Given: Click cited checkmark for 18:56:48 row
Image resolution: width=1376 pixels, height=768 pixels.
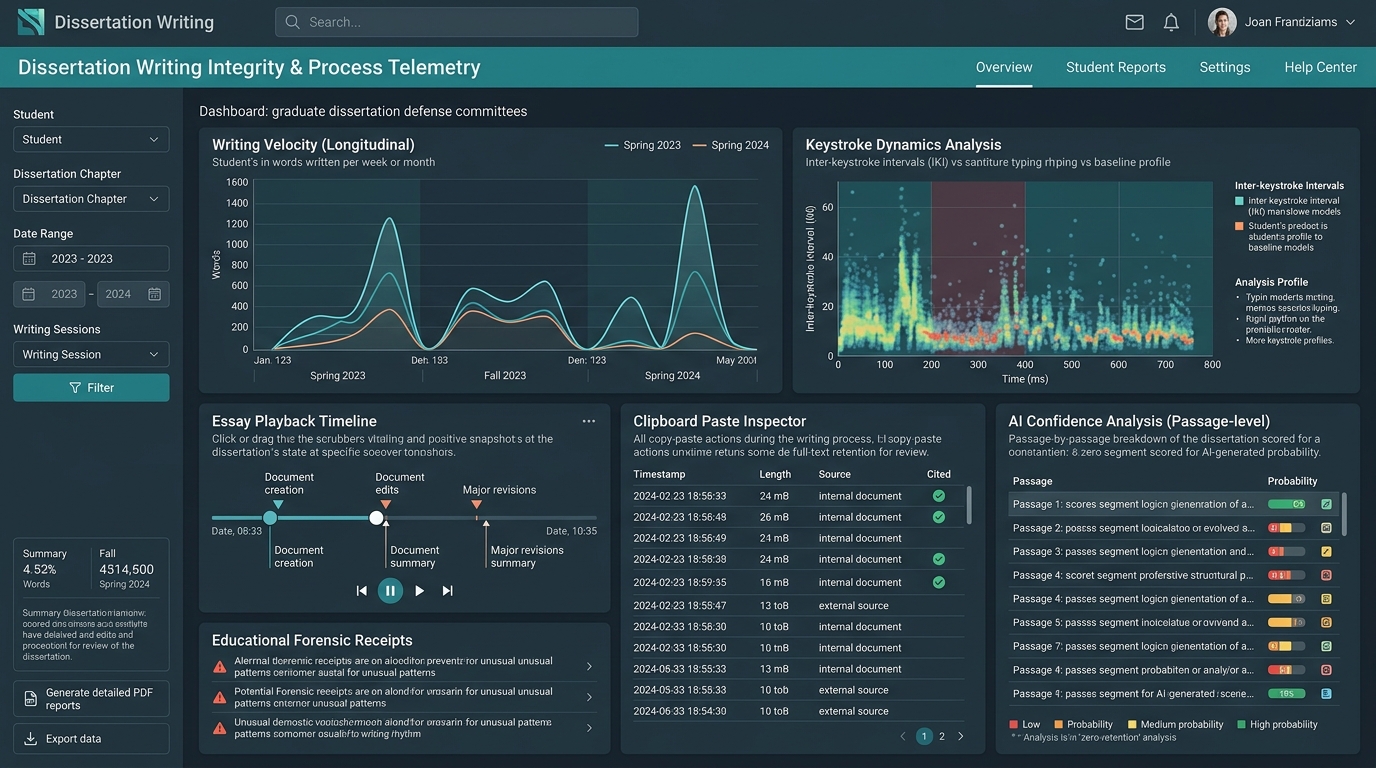Looking at the screenshot, I should 939,517.
